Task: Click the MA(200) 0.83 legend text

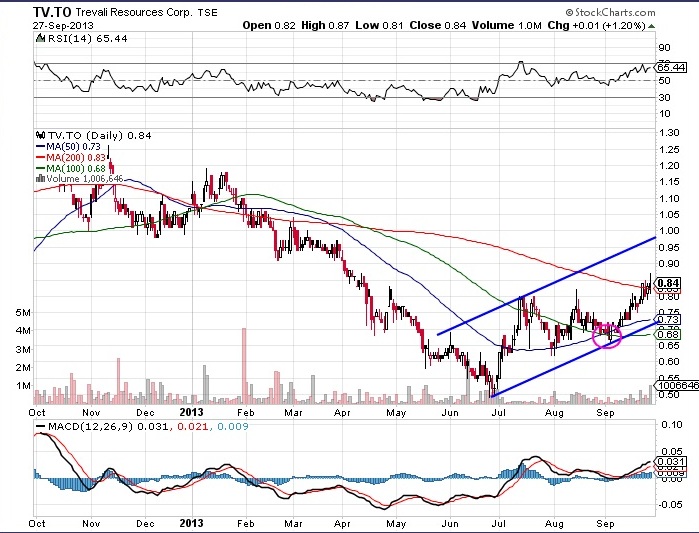Action: tap(76, 157)
